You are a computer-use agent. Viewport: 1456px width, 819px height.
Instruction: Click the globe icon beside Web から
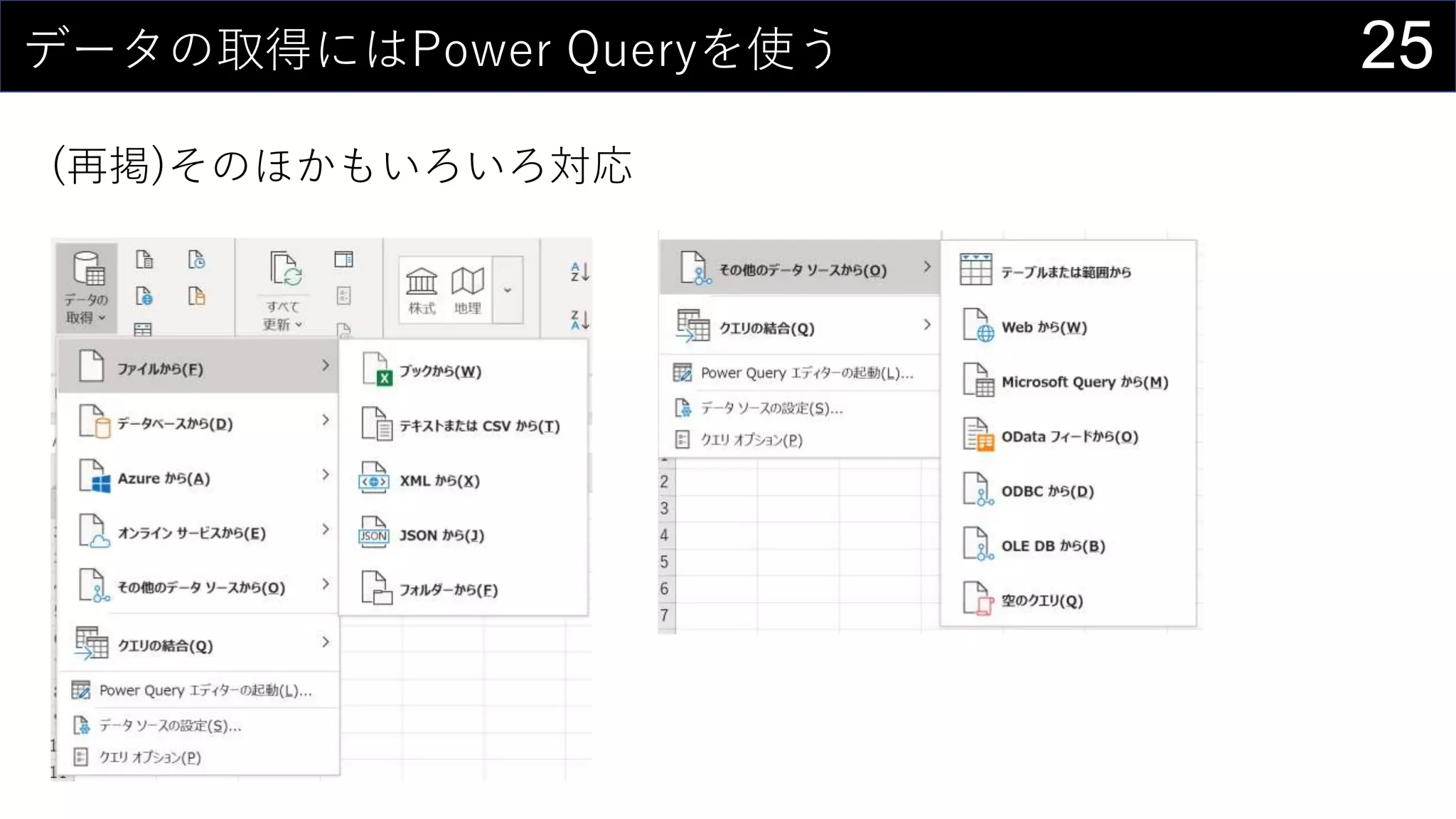pyautogui.click(x=979, y=326)
